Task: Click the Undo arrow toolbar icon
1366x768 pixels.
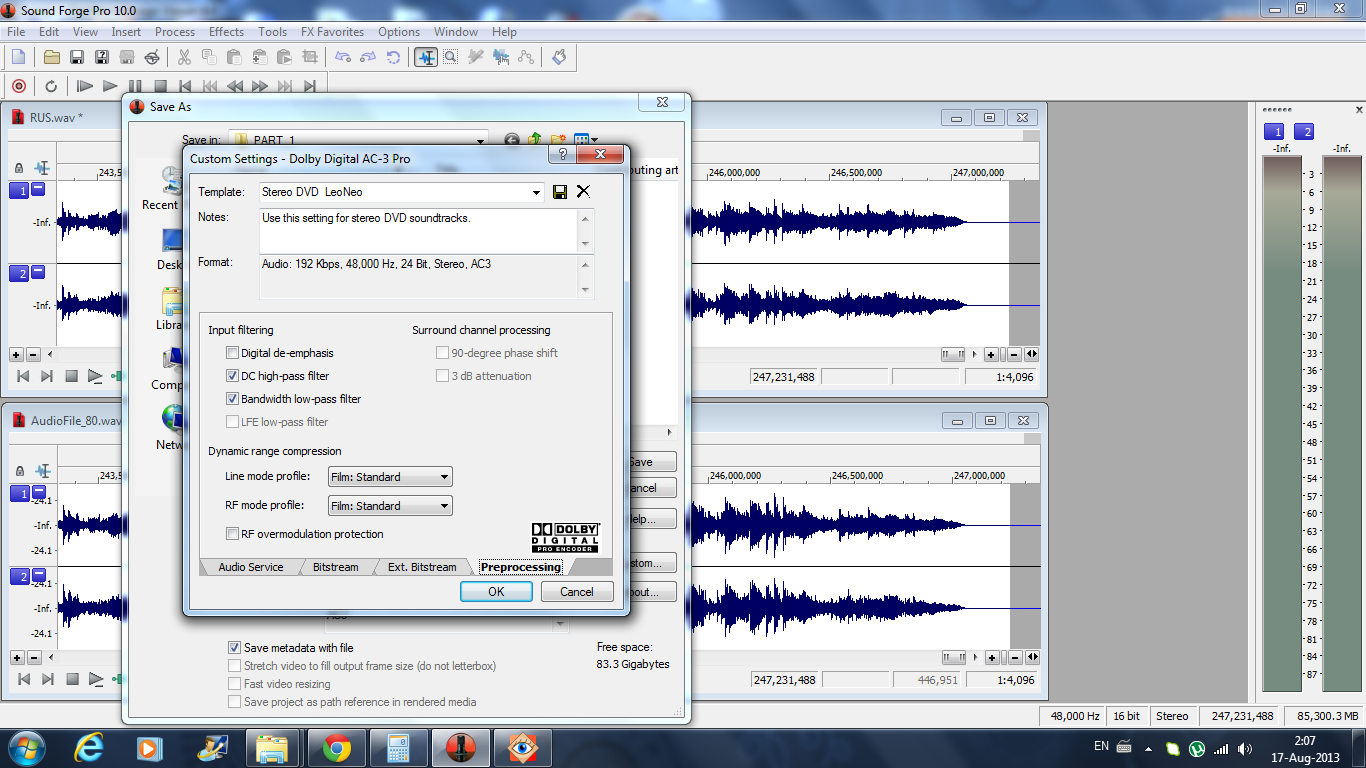Action: 343,57
